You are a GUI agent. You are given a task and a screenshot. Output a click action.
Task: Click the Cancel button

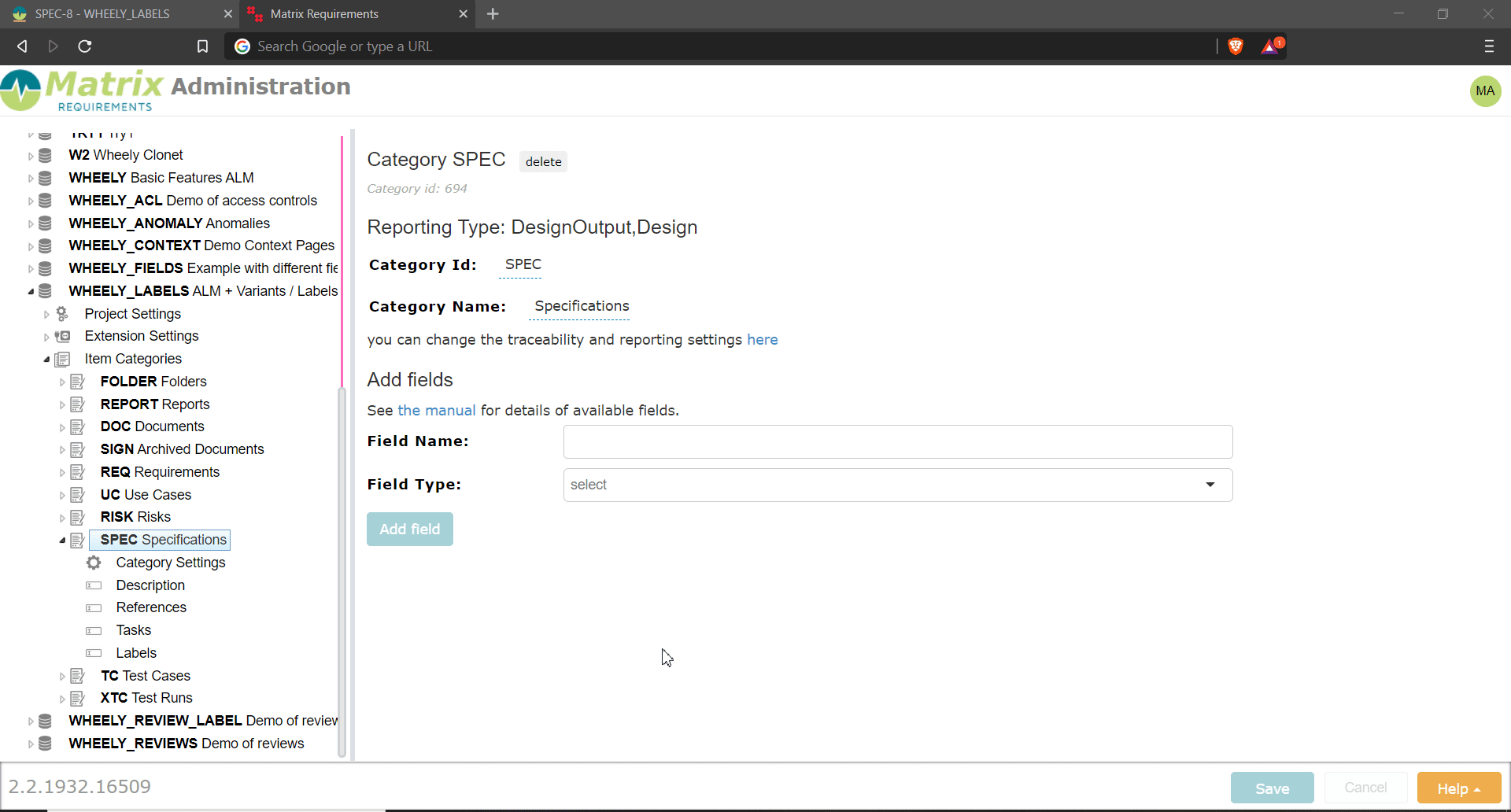click(1365, 788)
